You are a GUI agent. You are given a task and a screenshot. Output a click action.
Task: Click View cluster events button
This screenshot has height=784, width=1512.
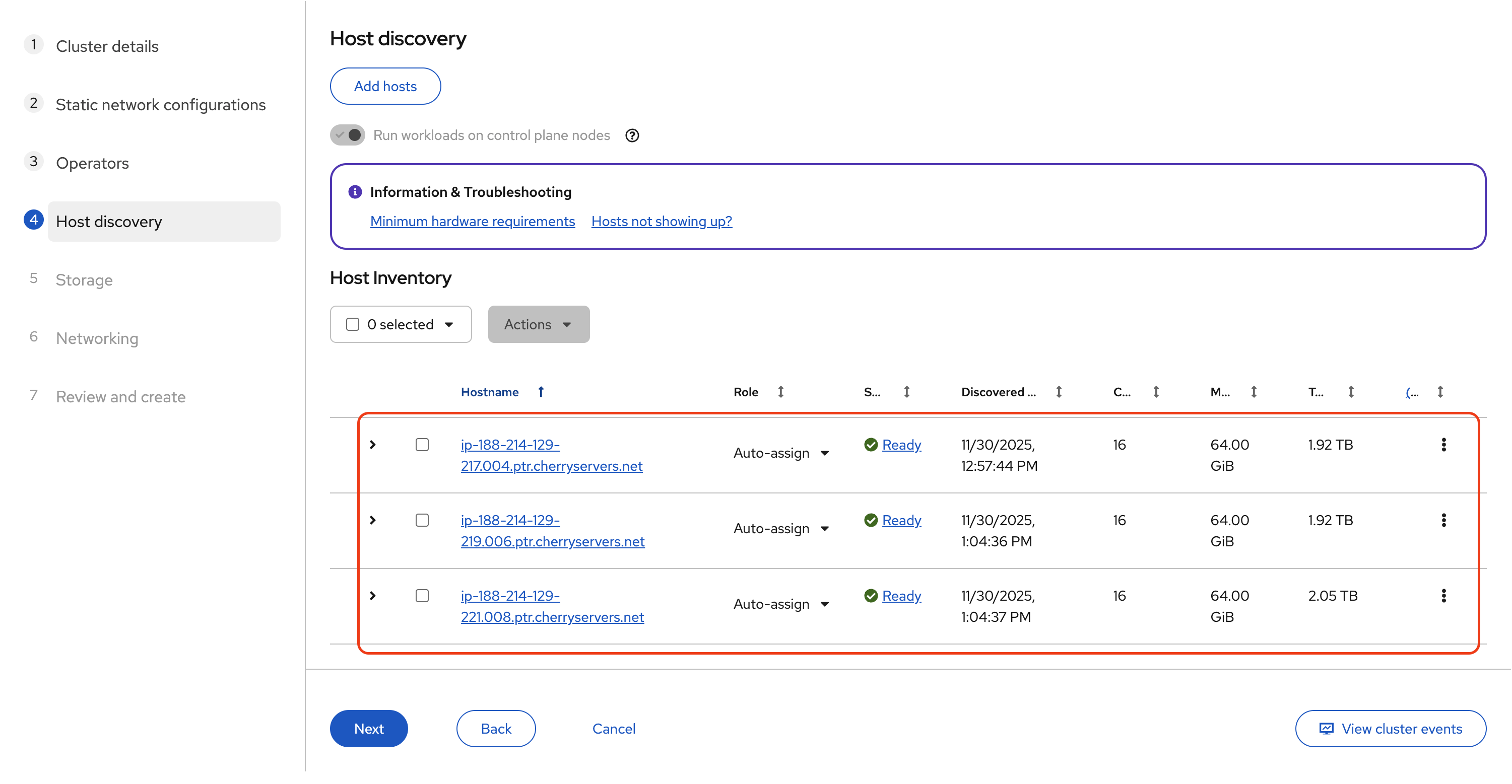coord(1391,728)
